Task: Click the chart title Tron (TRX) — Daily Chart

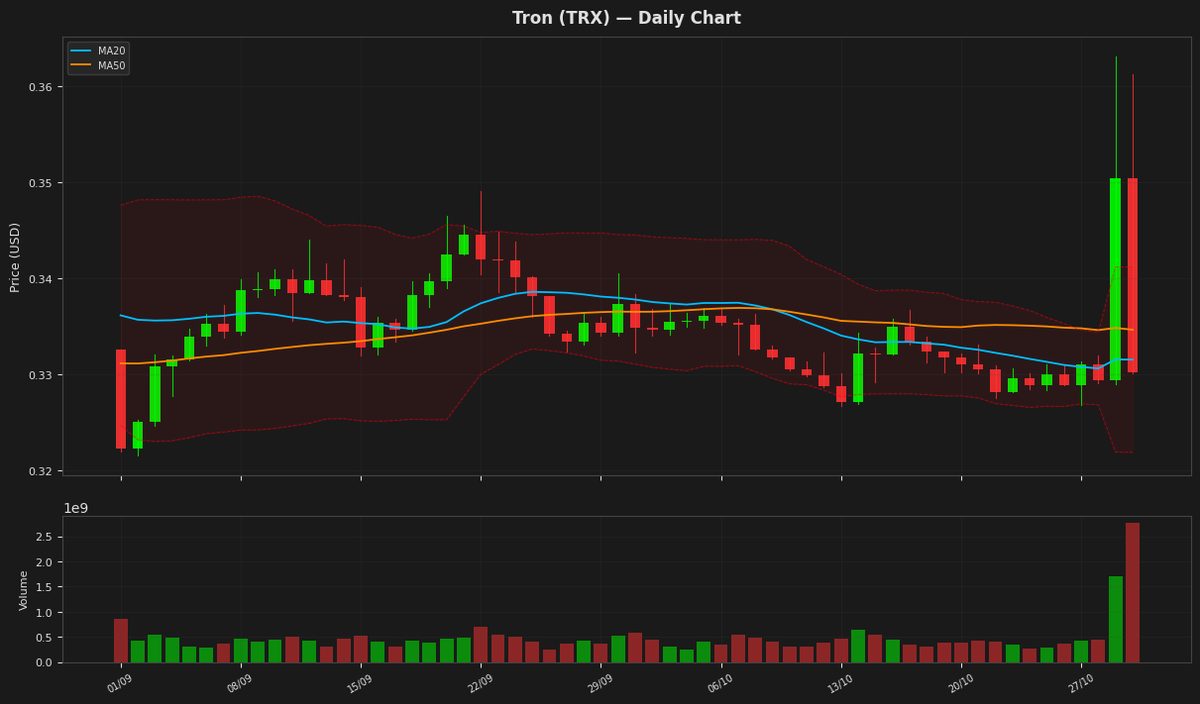Action: pyautogui.click(x=626, y=18)
